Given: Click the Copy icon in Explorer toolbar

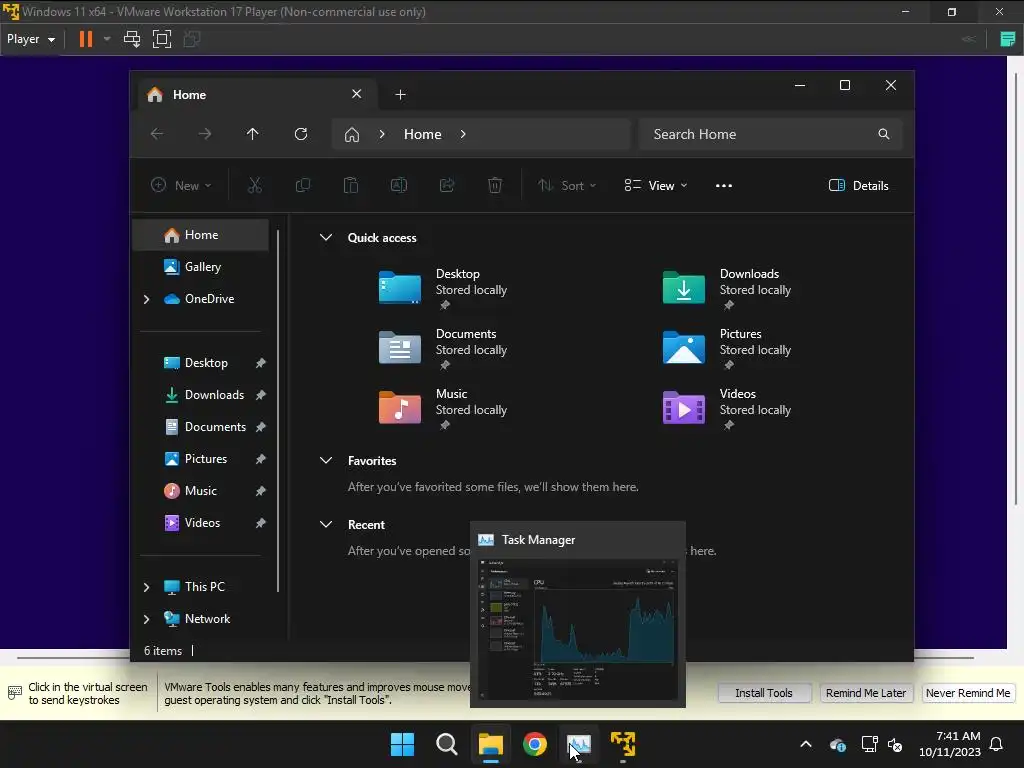Looking at the screenshot, I should pyautogui.click(x=302, y=185).
